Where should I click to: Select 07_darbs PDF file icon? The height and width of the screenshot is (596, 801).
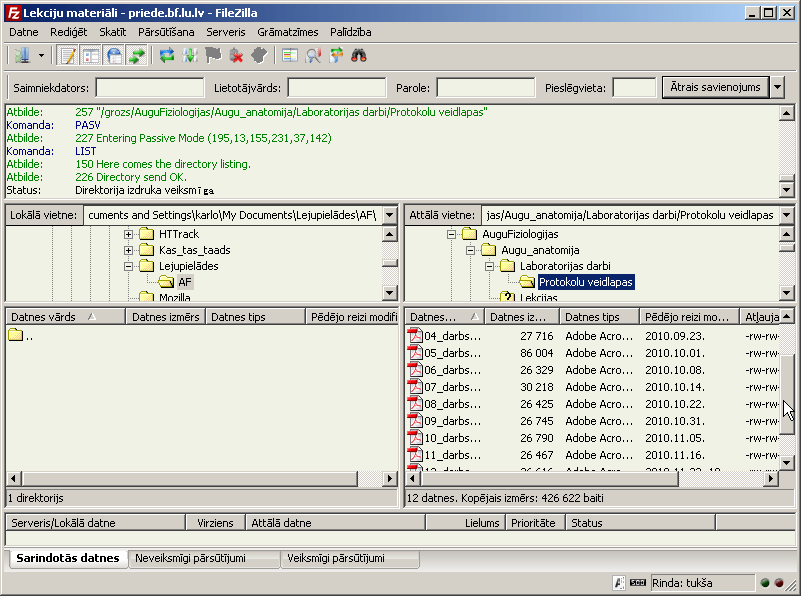pos(415,387)
